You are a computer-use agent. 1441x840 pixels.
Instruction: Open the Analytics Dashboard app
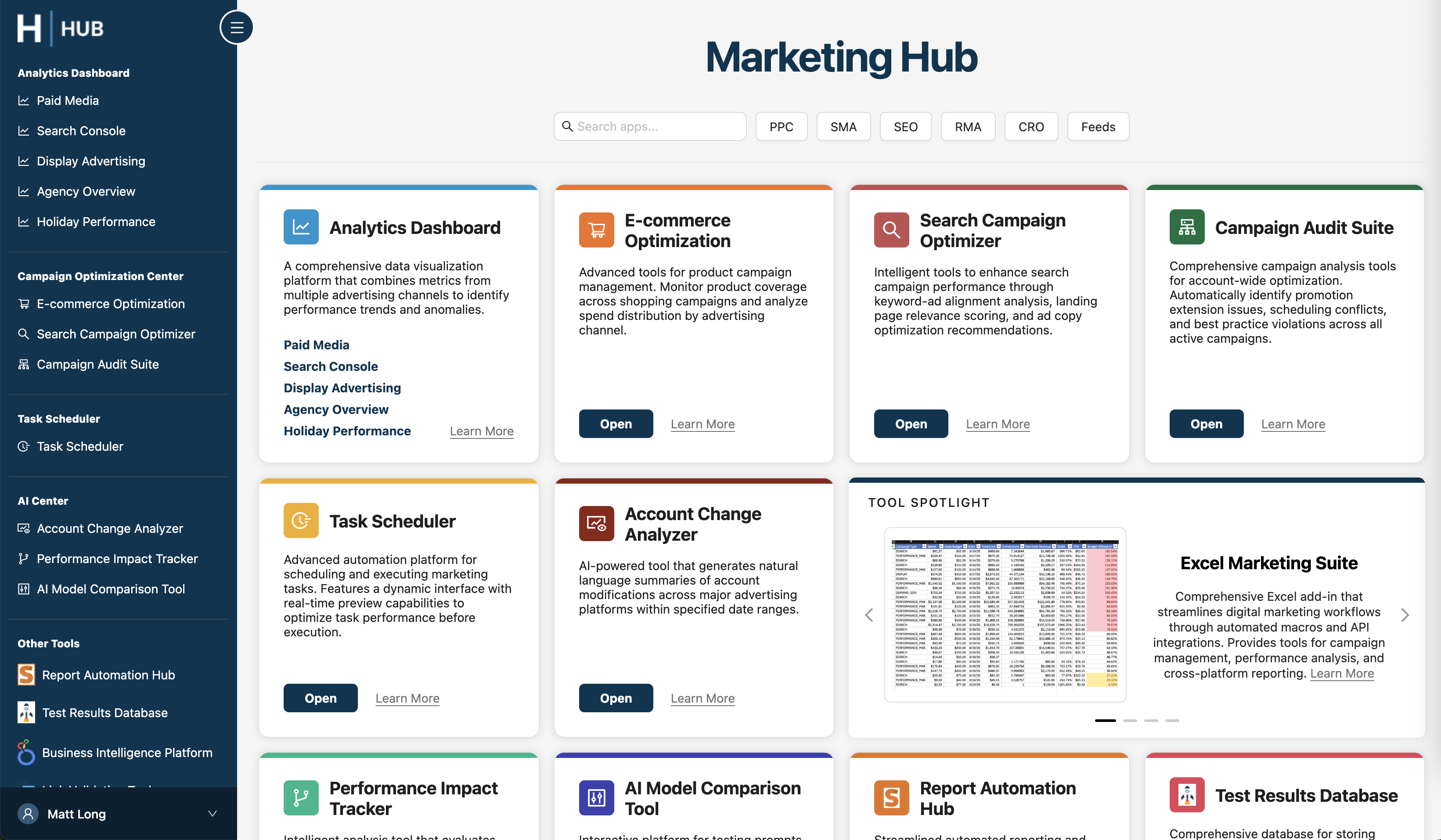(414, 227)
